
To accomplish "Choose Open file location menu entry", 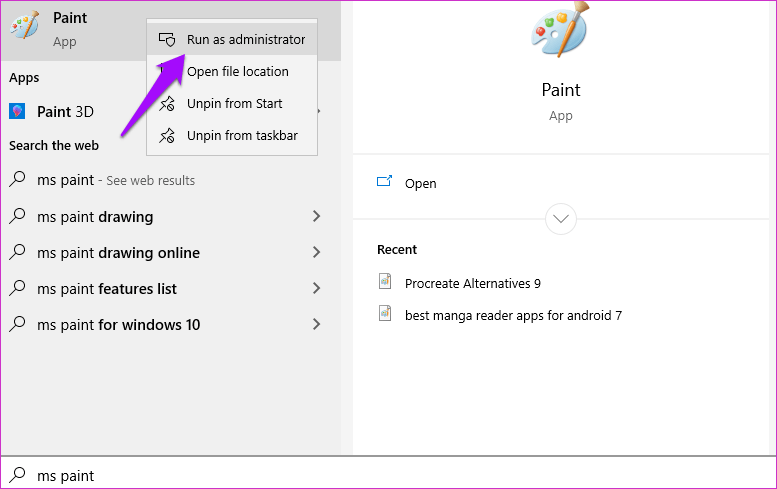I will coord(237,72).
